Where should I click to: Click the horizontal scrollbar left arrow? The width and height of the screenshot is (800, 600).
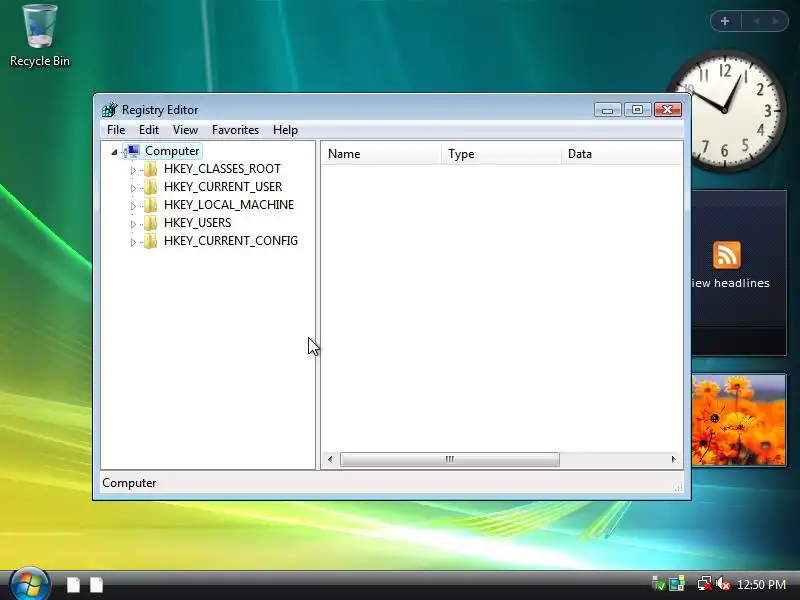point(330,459)
